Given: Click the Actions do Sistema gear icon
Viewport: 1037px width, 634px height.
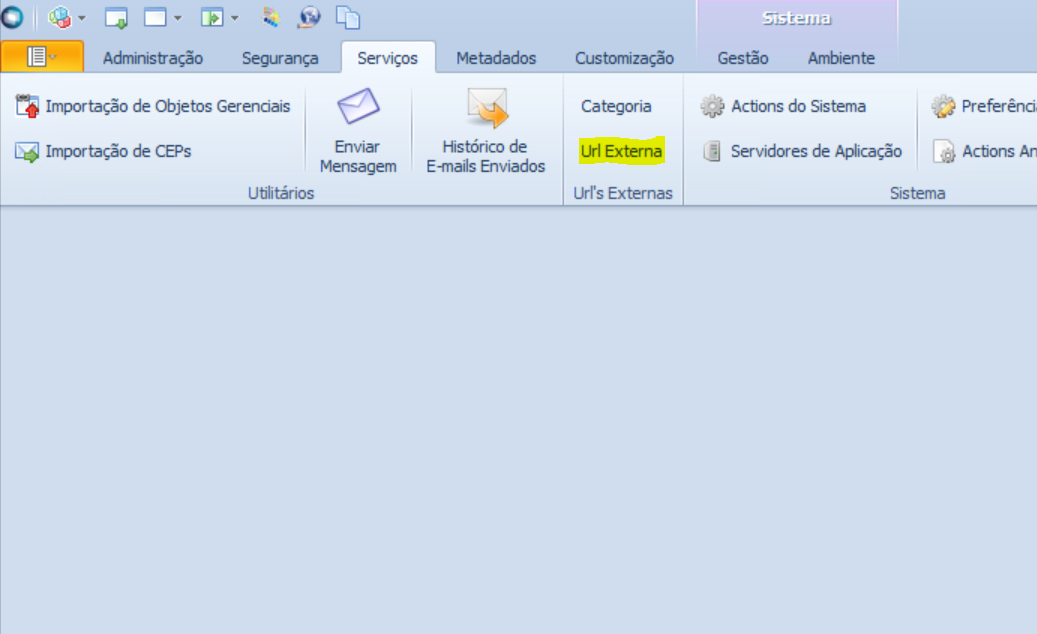Looking at the screenshot, I should coord(712,106).
